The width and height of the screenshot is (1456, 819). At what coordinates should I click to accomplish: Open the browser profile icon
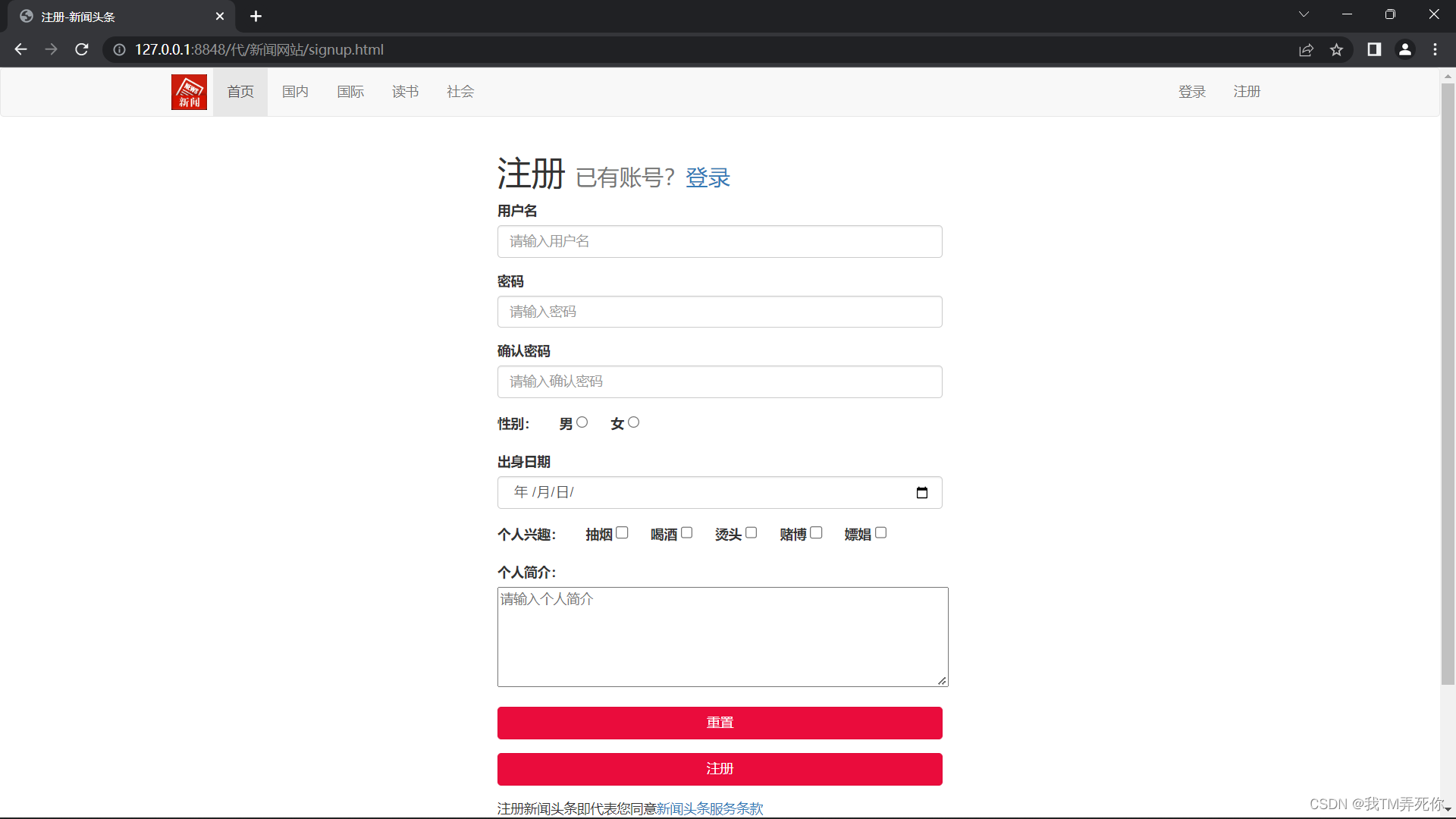coord(1405,49)
